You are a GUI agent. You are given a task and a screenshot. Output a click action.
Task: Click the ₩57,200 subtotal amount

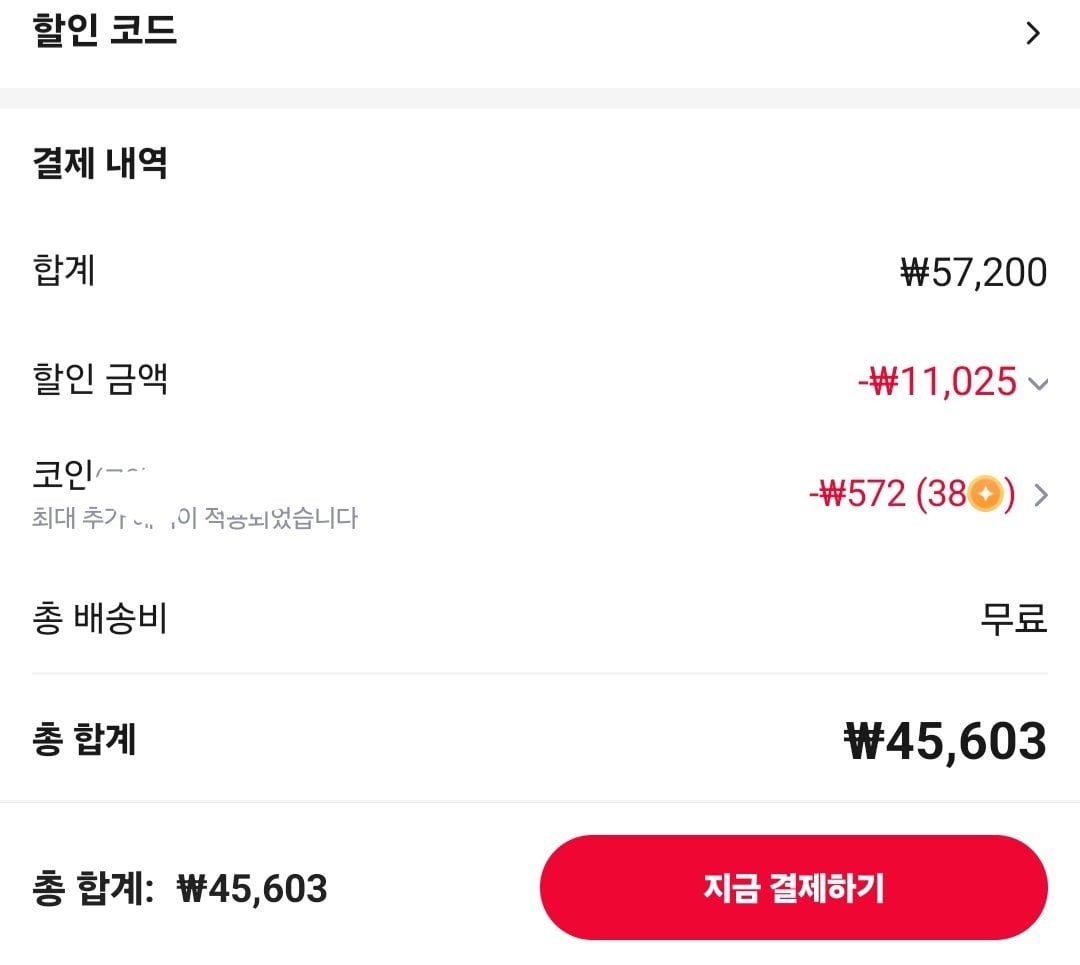coord(973,272)
